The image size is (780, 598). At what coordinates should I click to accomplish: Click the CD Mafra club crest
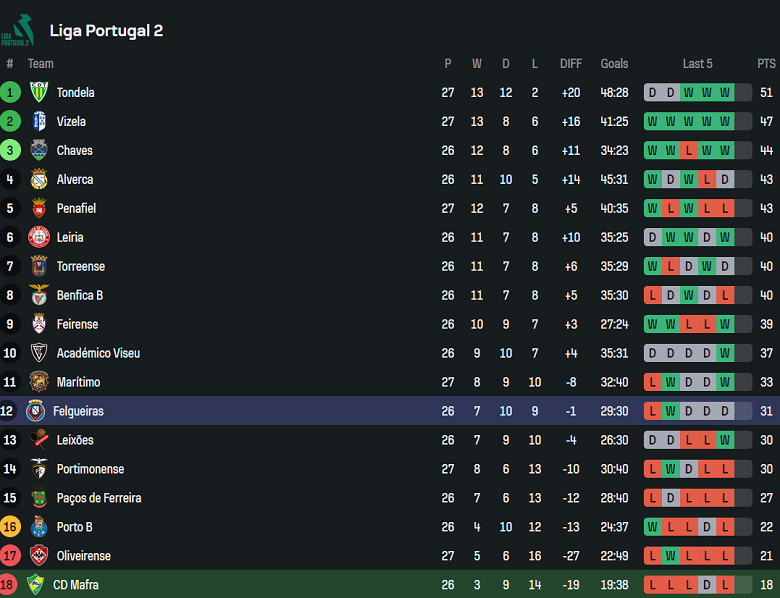coord(36,585)
